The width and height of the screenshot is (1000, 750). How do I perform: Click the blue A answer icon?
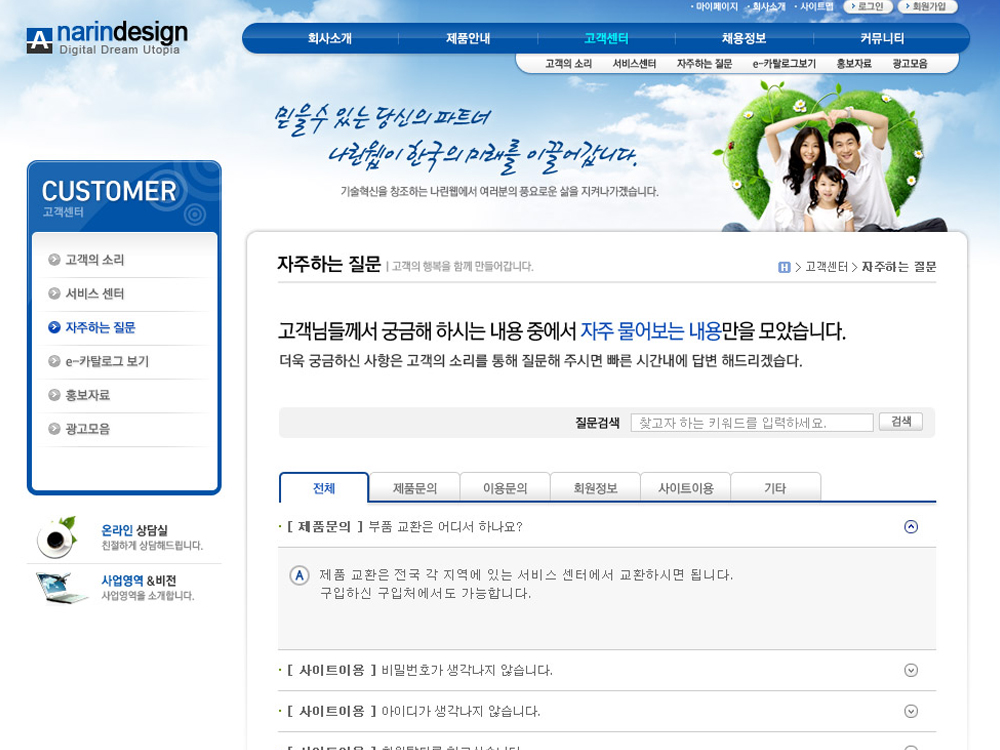[x=299, y=575]
